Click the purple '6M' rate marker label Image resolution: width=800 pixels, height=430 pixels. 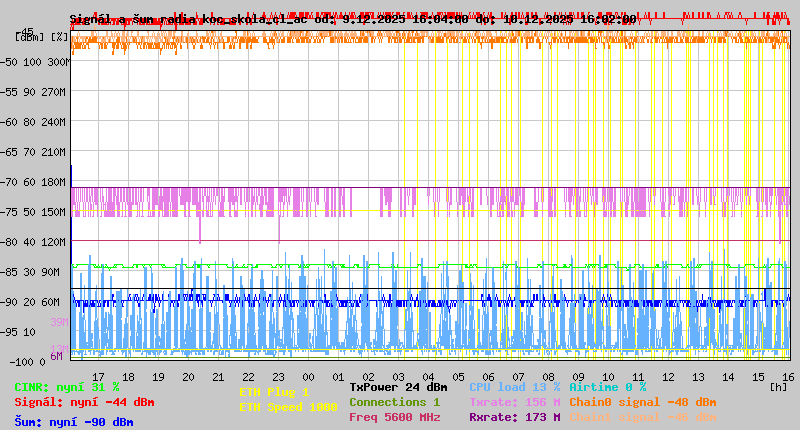pyautogui.click(x=57, y=356)
